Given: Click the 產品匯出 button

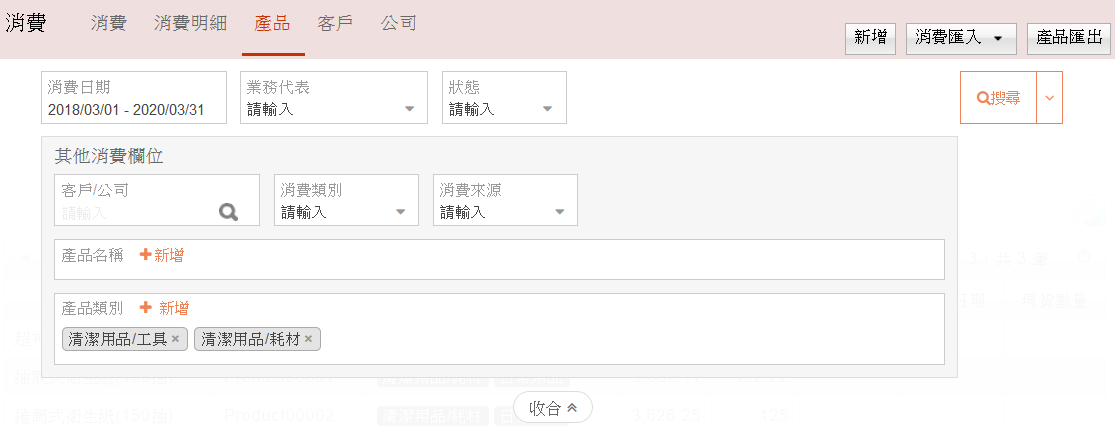Looking at the screenshot, I should pos(1069,38).
